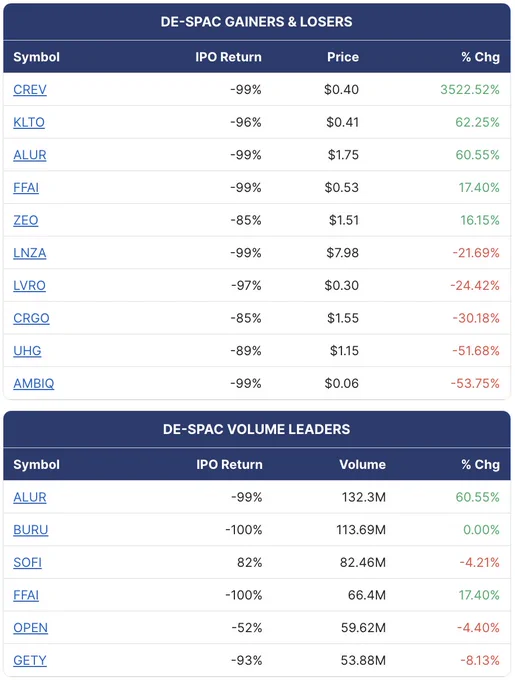515x680 pixels.
Task: Open the CRGO ticker link
Action: [31, 318]
